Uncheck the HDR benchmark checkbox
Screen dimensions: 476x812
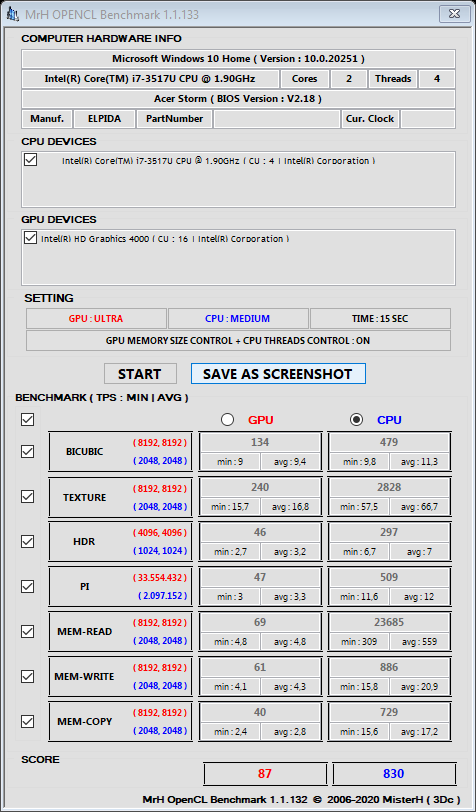[x=27, y=542]
